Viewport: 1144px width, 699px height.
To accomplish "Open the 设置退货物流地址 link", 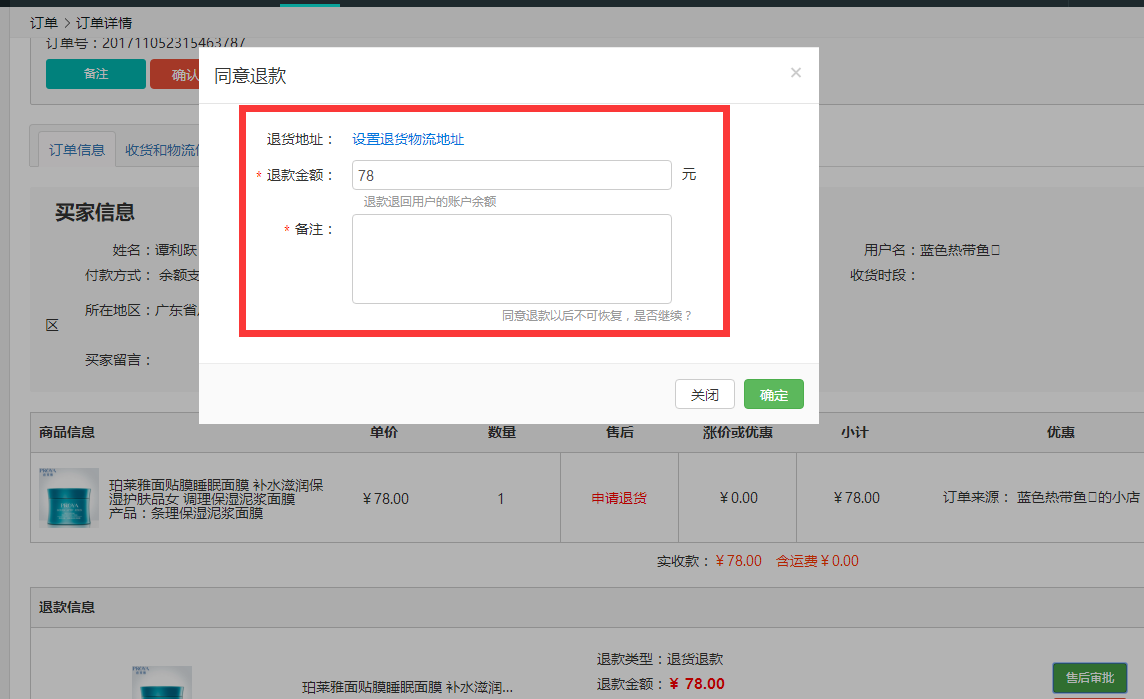I will coord(408,139).
